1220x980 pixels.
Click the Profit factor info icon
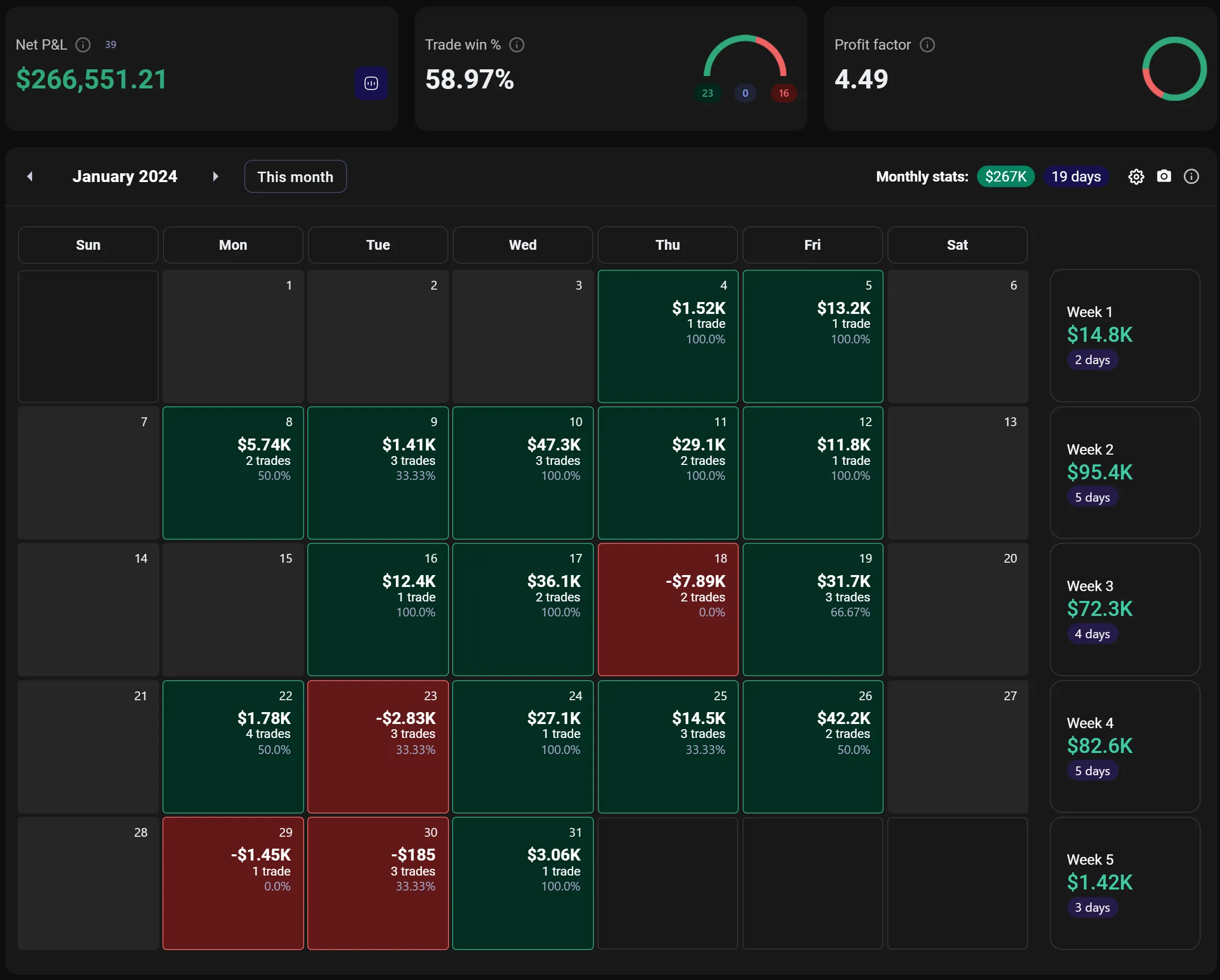[x=927, y=44]
